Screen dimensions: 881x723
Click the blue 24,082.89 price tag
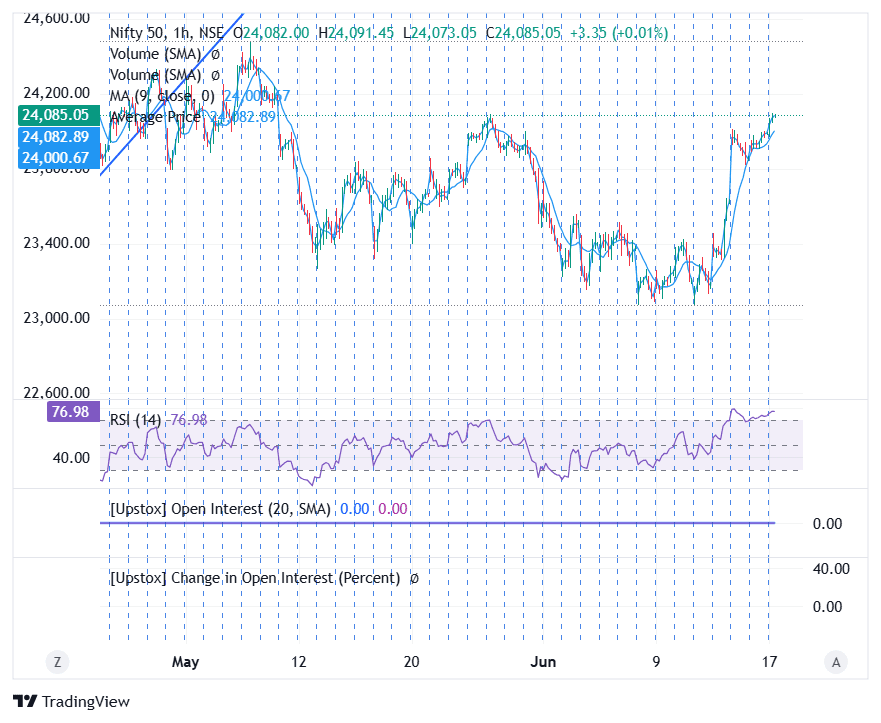[59, 137]
